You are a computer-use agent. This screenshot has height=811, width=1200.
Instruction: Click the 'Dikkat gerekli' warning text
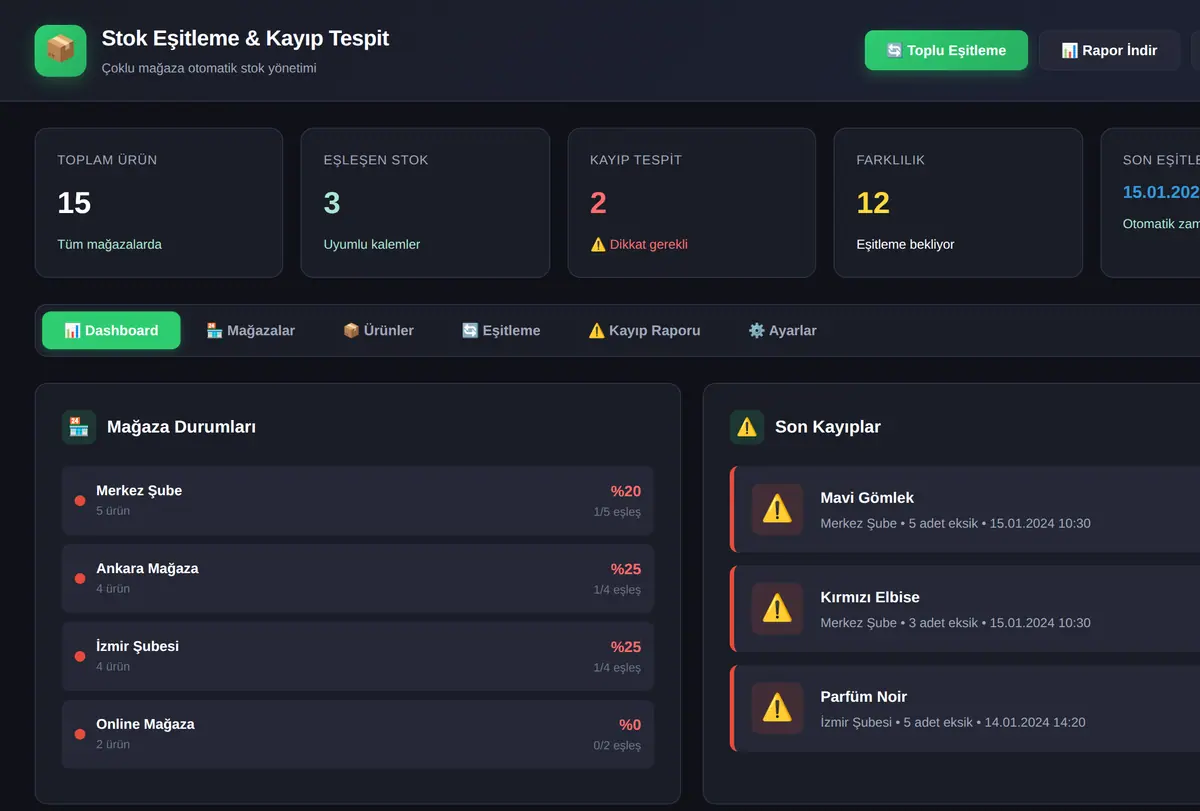coord(639,244)
